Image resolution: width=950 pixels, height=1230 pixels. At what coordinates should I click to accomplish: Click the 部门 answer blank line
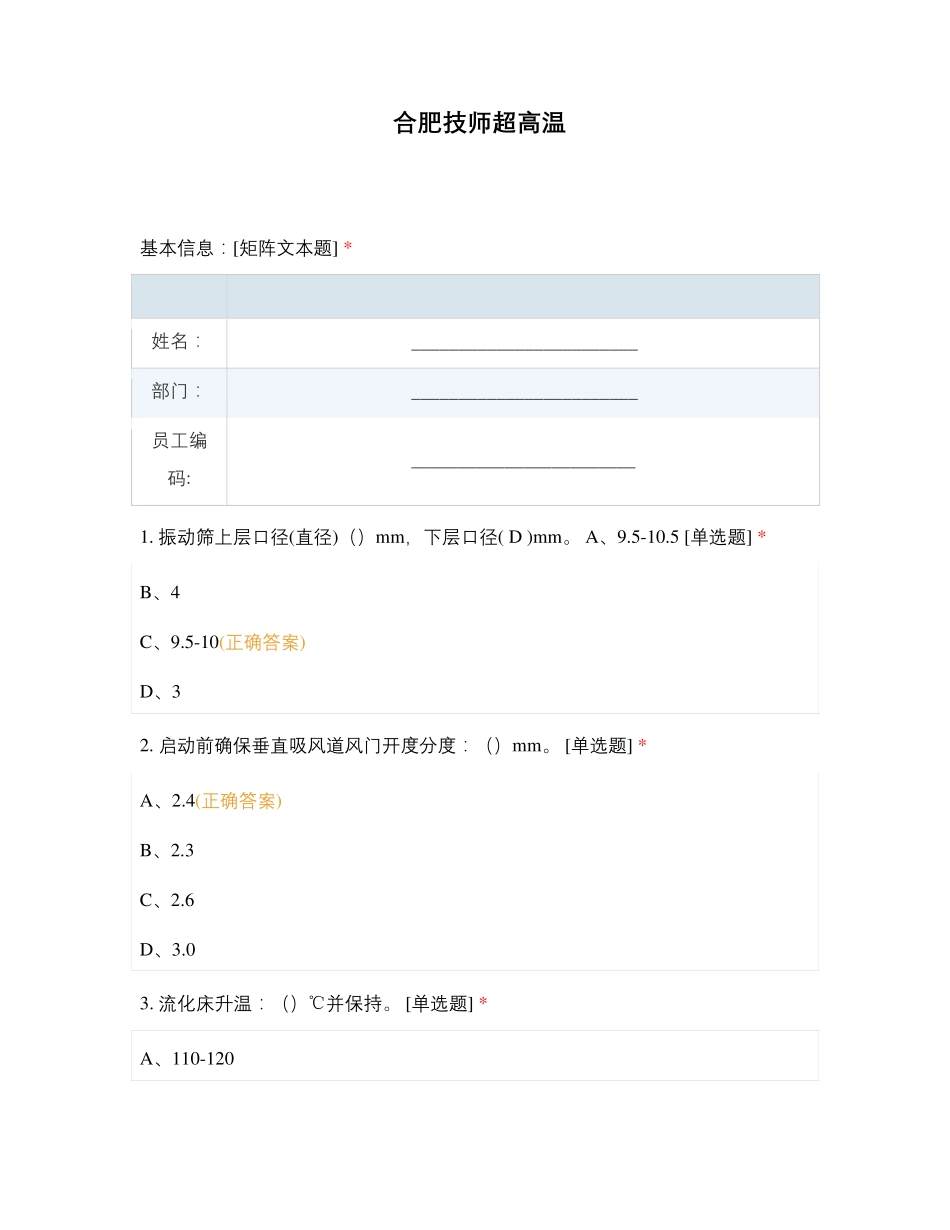click(x=524, y=395)
